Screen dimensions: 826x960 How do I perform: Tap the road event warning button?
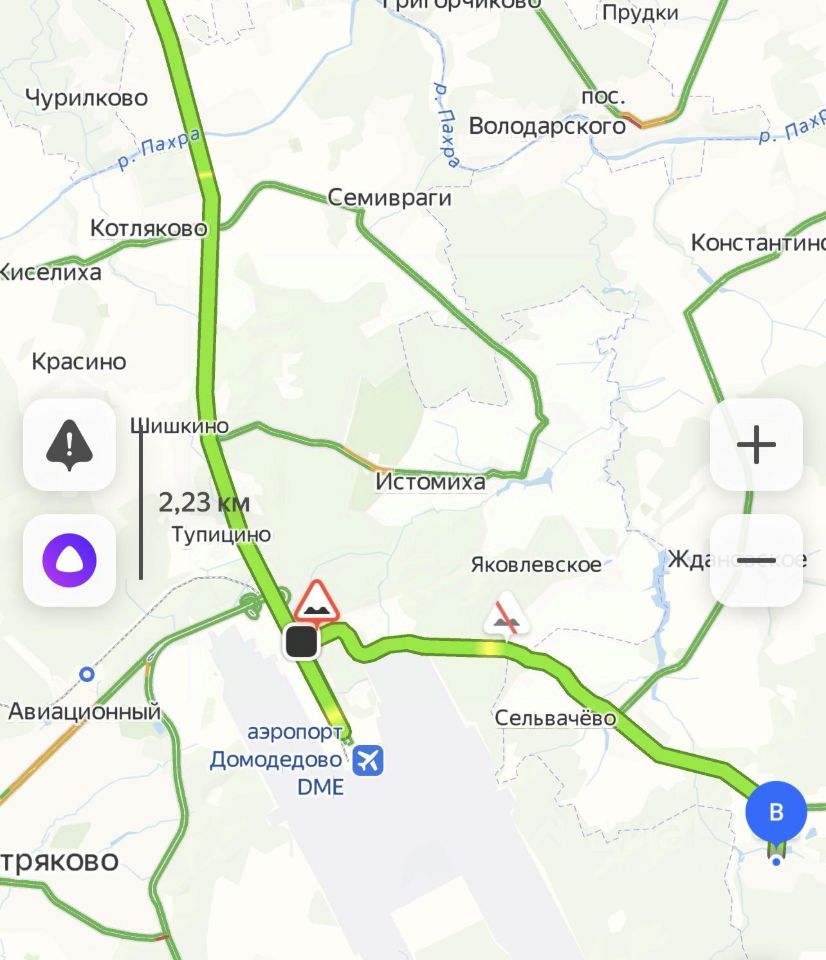(x=69, y=444)
